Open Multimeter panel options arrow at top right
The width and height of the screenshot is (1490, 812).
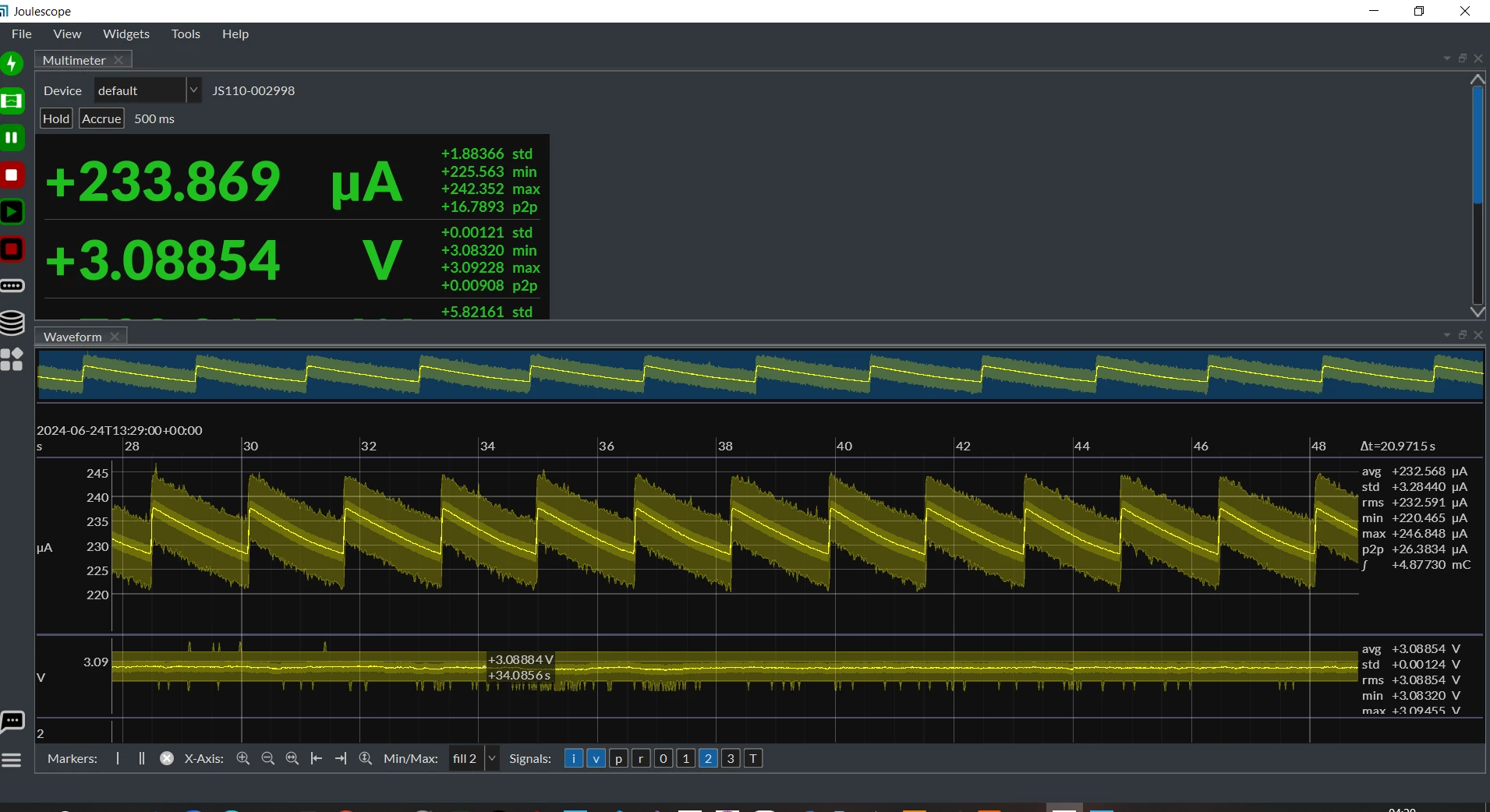(1447, 58)
